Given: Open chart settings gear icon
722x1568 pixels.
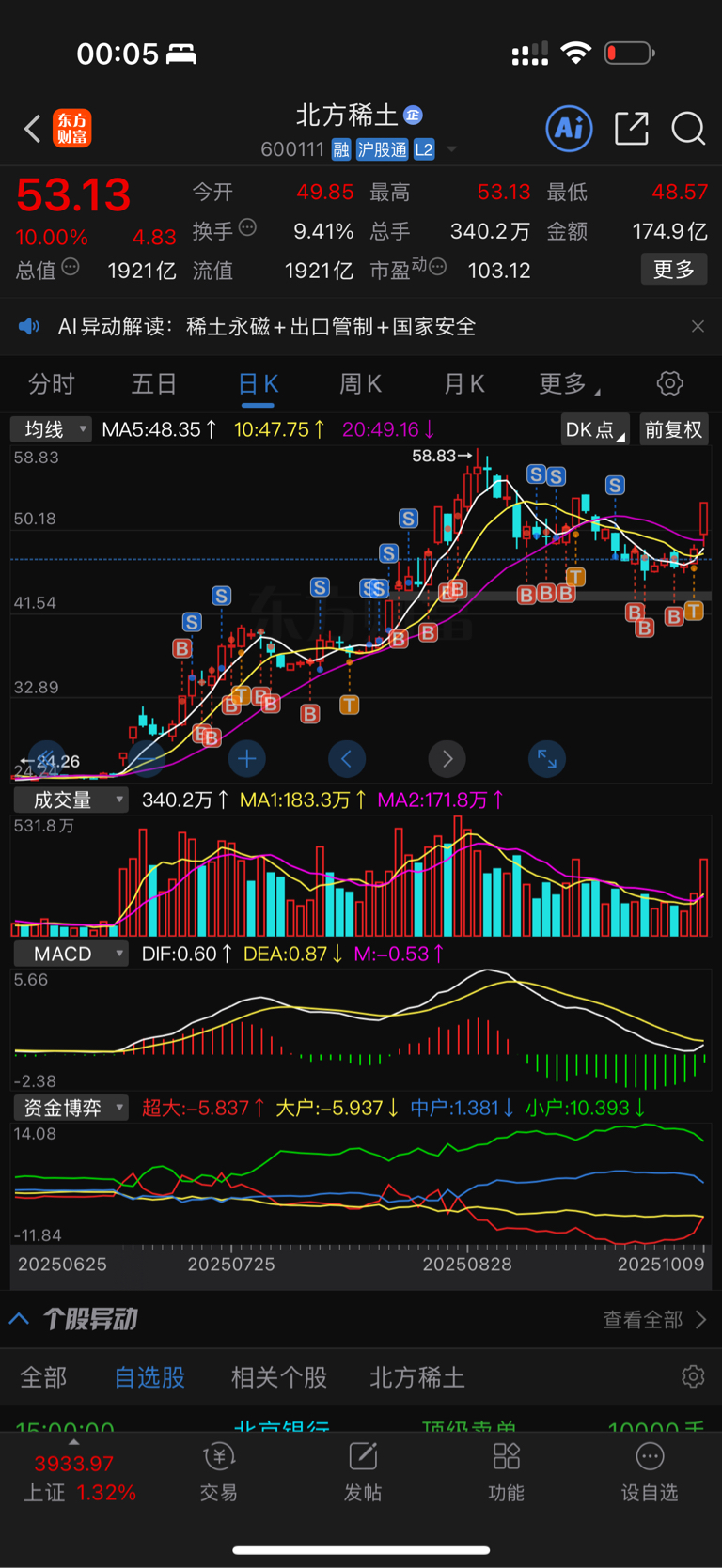Looking at the screenshot, I should (x=669, y=383).
